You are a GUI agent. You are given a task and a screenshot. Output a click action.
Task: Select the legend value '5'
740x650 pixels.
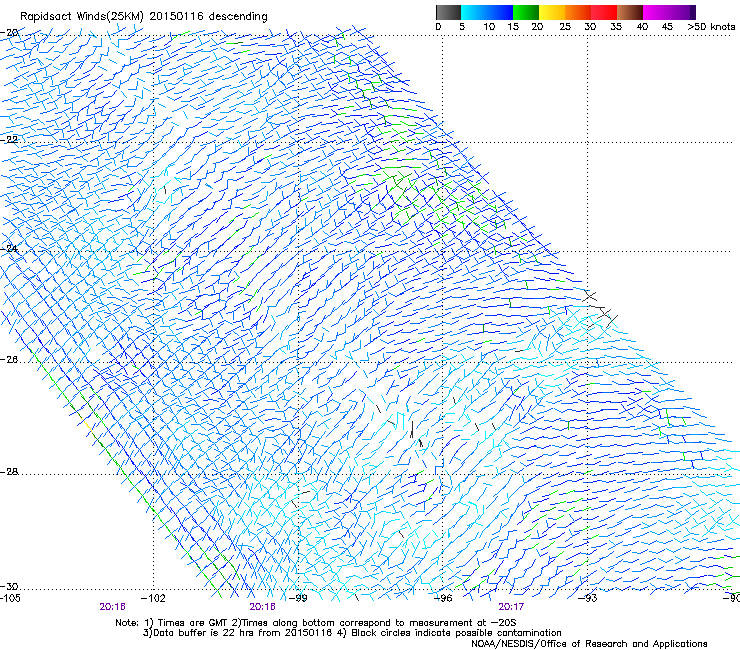462,27
